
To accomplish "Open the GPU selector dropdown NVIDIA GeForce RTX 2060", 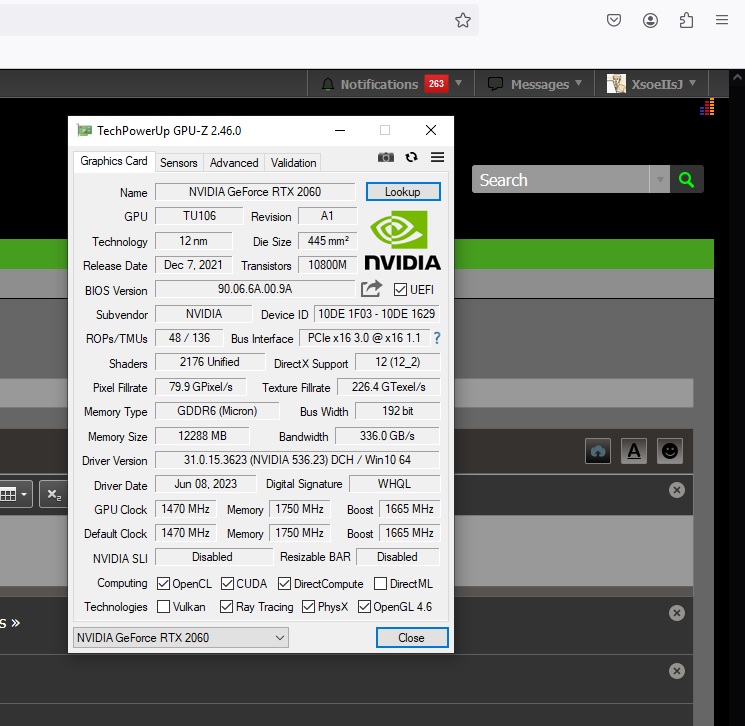I will pos(181,638).
